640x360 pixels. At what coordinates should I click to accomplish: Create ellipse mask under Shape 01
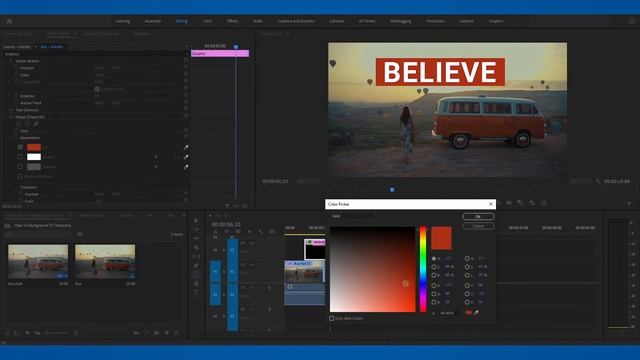click(18, 124)
